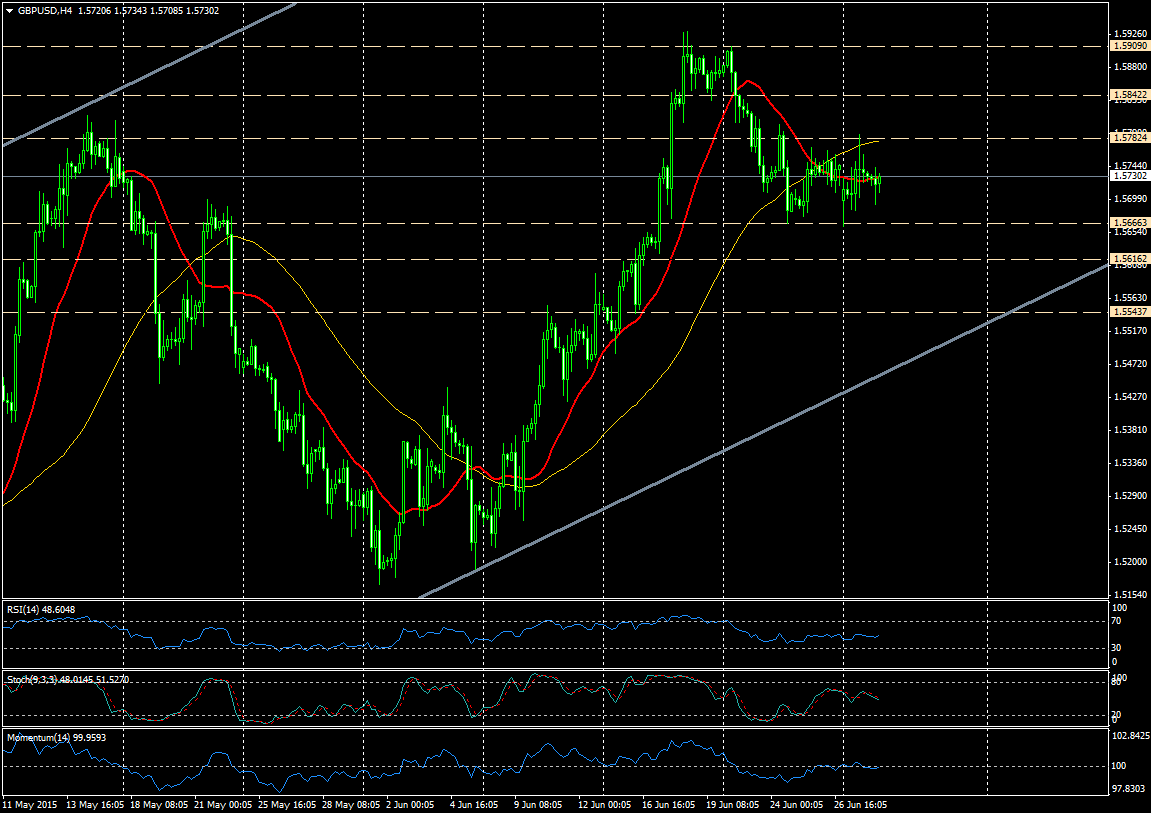Click the 1.59260 price scale label

1128,33
